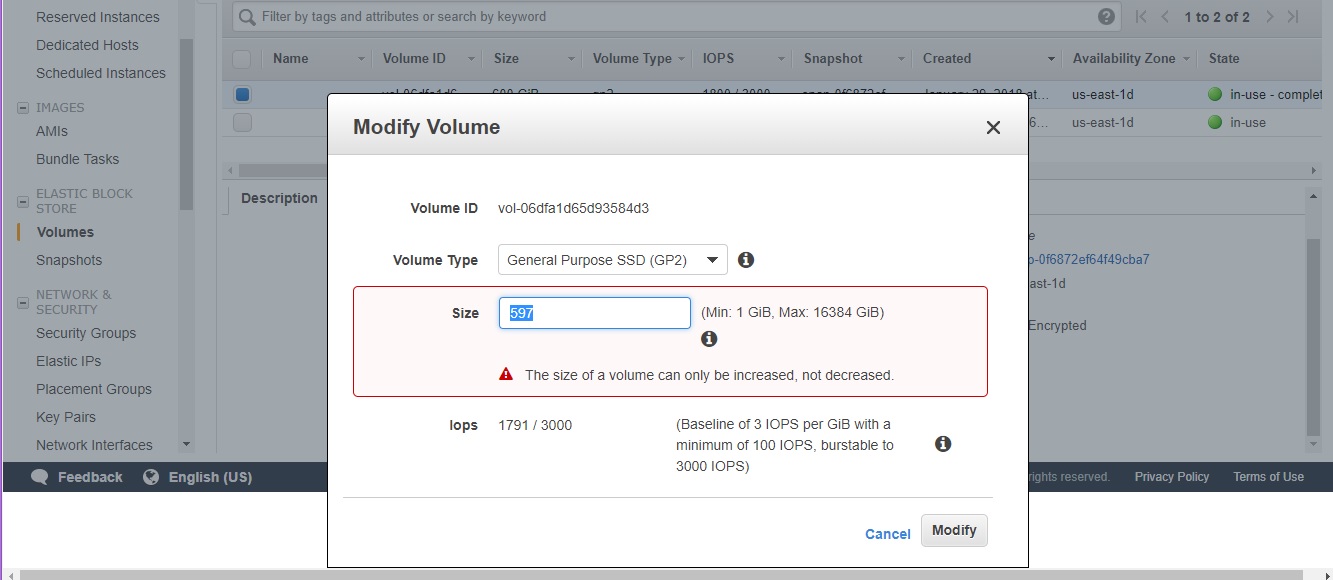The image size is (1333, 580).
Task: Open the Volume Type info tooltip
Action: 745,259
